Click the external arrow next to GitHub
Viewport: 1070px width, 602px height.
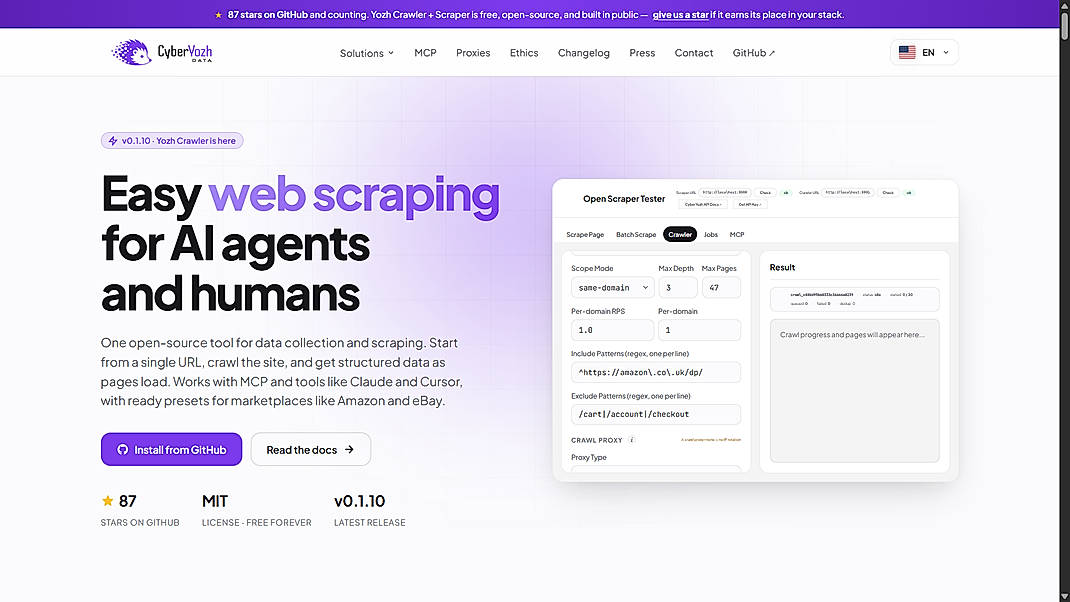click(772, 53)
